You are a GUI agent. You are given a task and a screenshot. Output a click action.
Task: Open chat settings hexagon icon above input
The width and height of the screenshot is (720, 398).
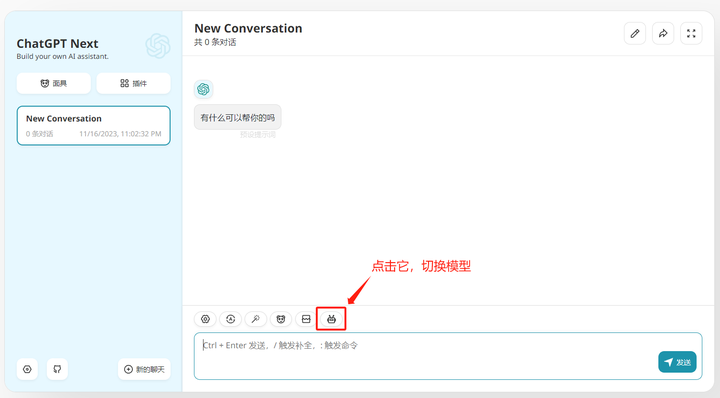205,319
